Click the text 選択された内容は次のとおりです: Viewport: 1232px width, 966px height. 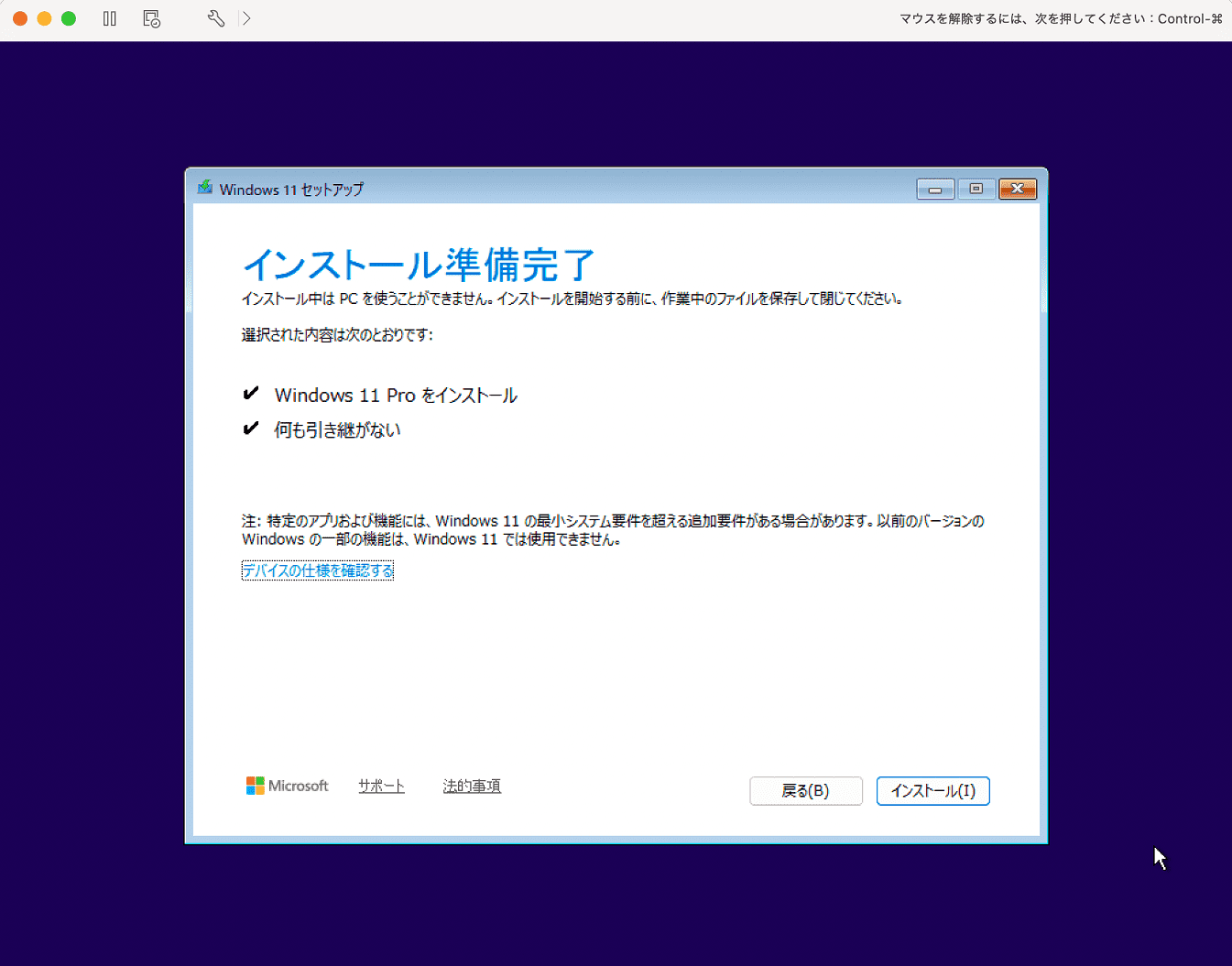point(337,335)
